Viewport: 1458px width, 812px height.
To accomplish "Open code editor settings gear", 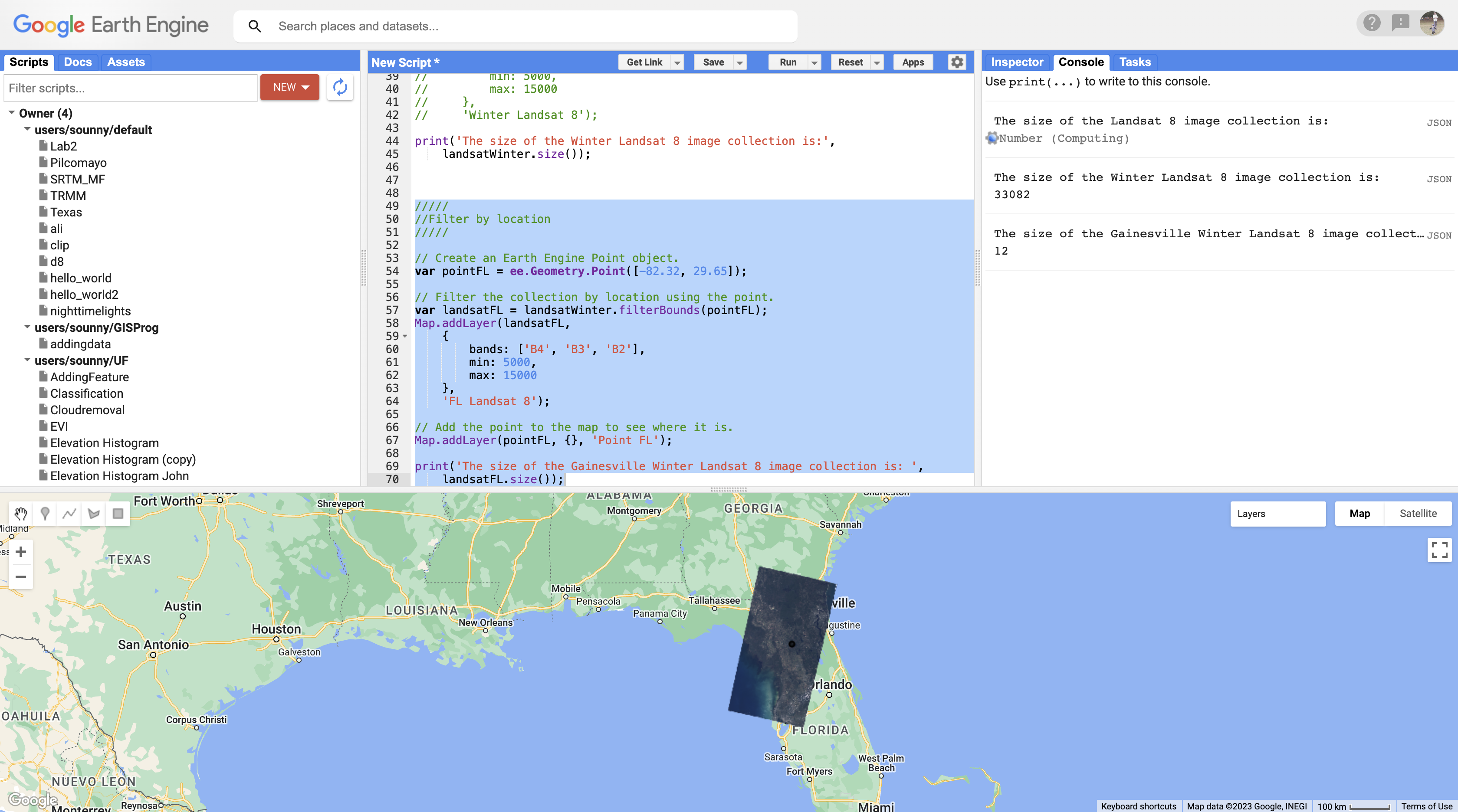I will click(956, 62).
